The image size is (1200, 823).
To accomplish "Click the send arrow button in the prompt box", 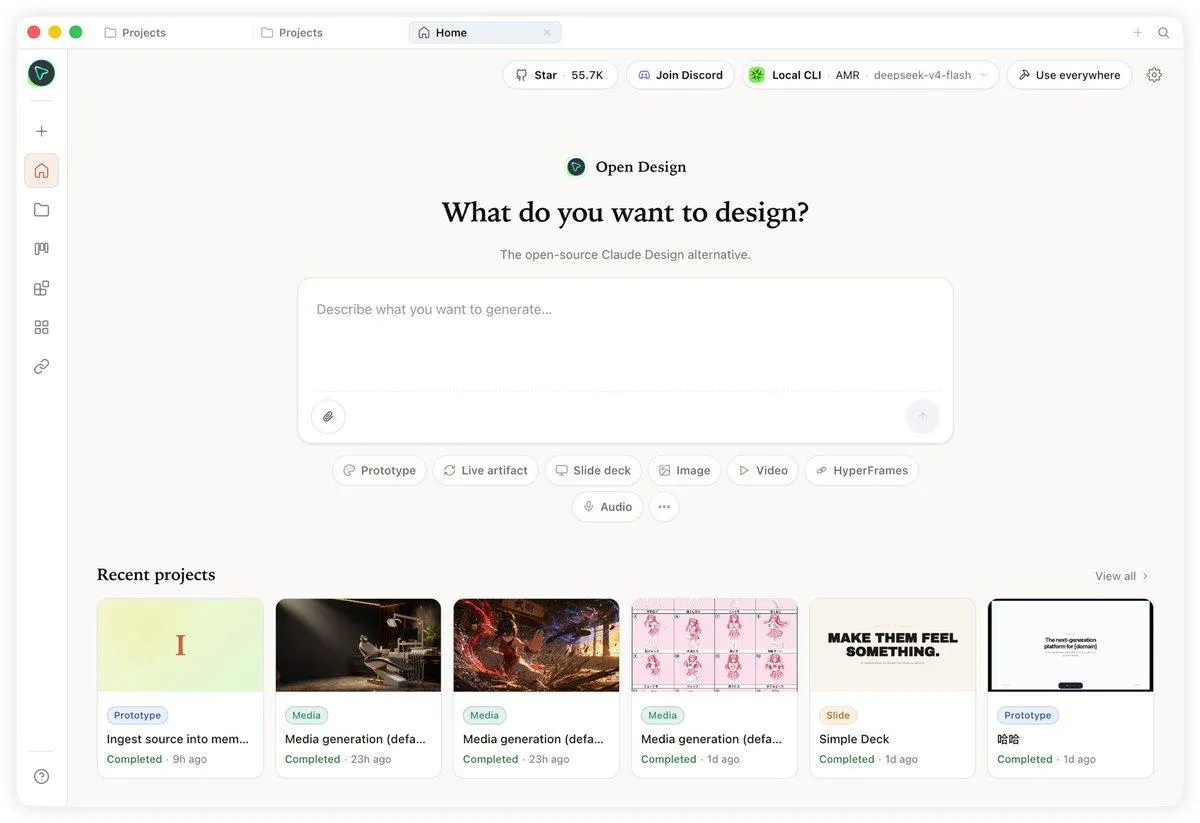I will pos(922,416).
